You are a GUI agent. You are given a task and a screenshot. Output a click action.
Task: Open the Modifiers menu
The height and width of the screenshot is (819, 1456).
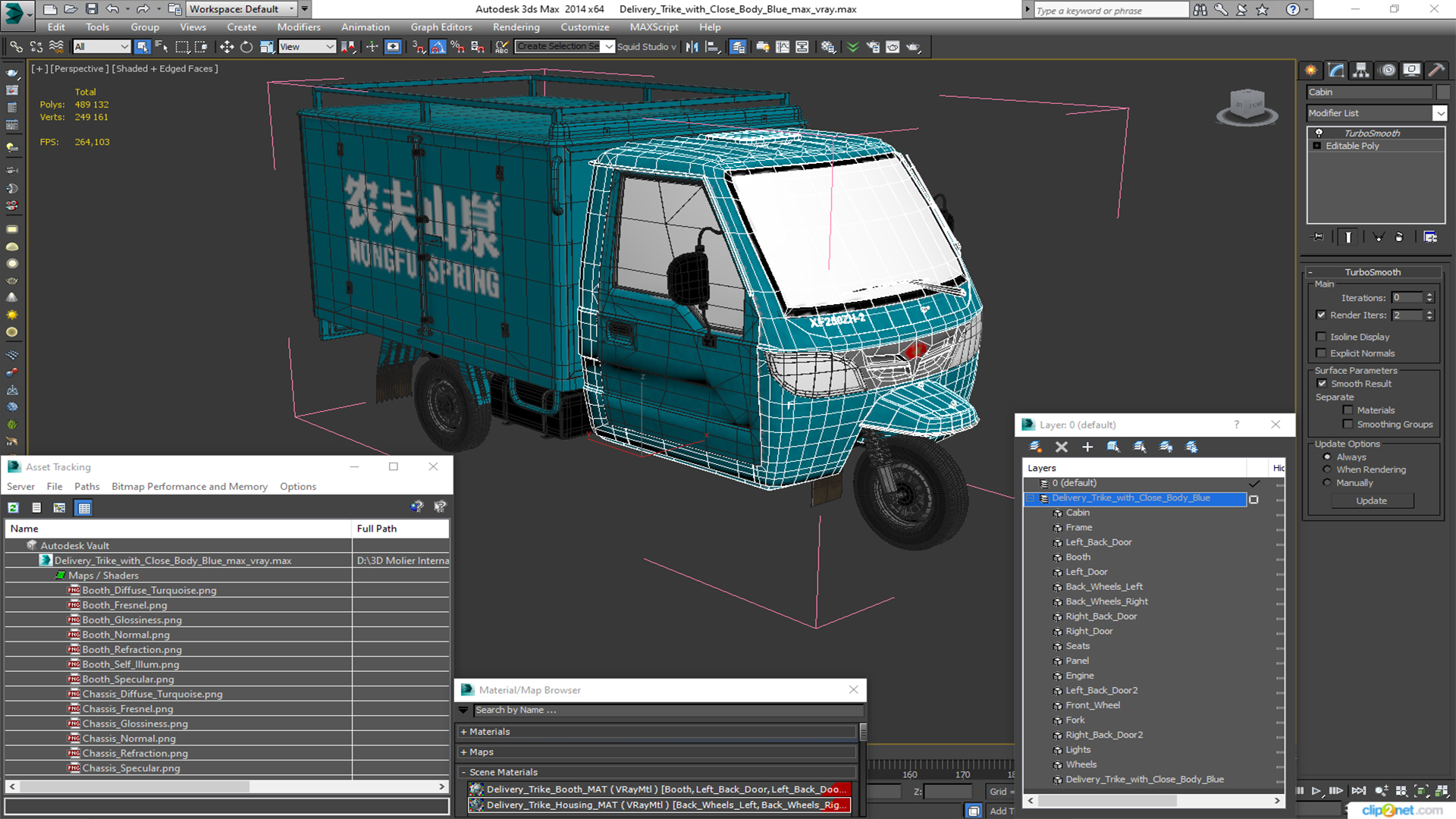coord(299,27)
